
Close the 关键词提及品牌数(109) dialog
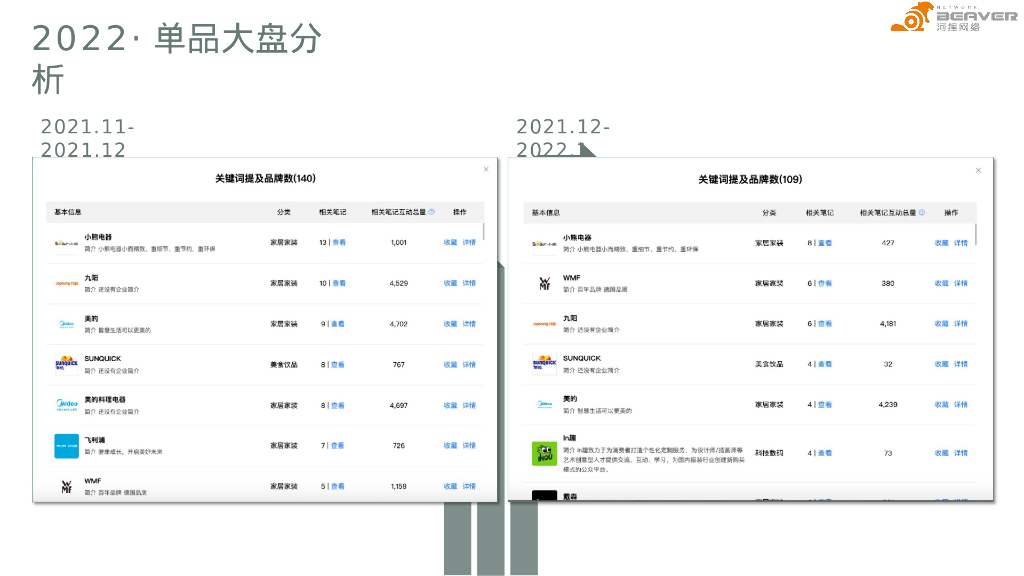point(978,170)
